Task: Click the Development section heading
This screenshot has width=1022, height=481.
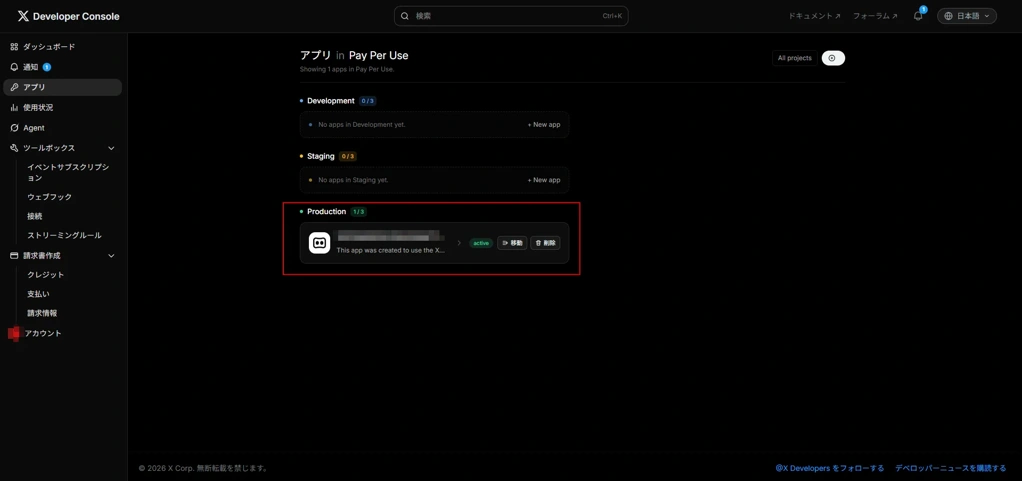Action: [x=331, y=101]
